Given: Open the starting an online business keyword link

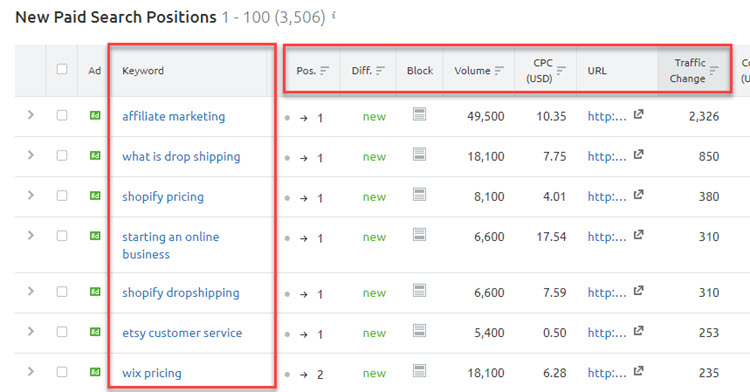Looking at the screenshot, I should tap(170, 245).
